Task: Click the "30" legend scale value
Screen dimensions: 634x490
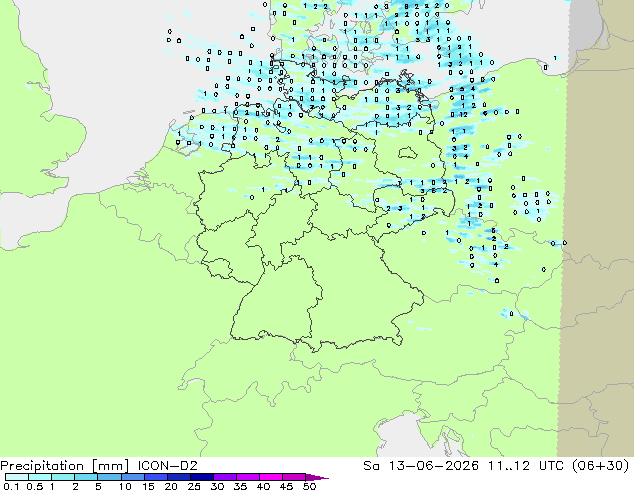Action: coord(217,486)
